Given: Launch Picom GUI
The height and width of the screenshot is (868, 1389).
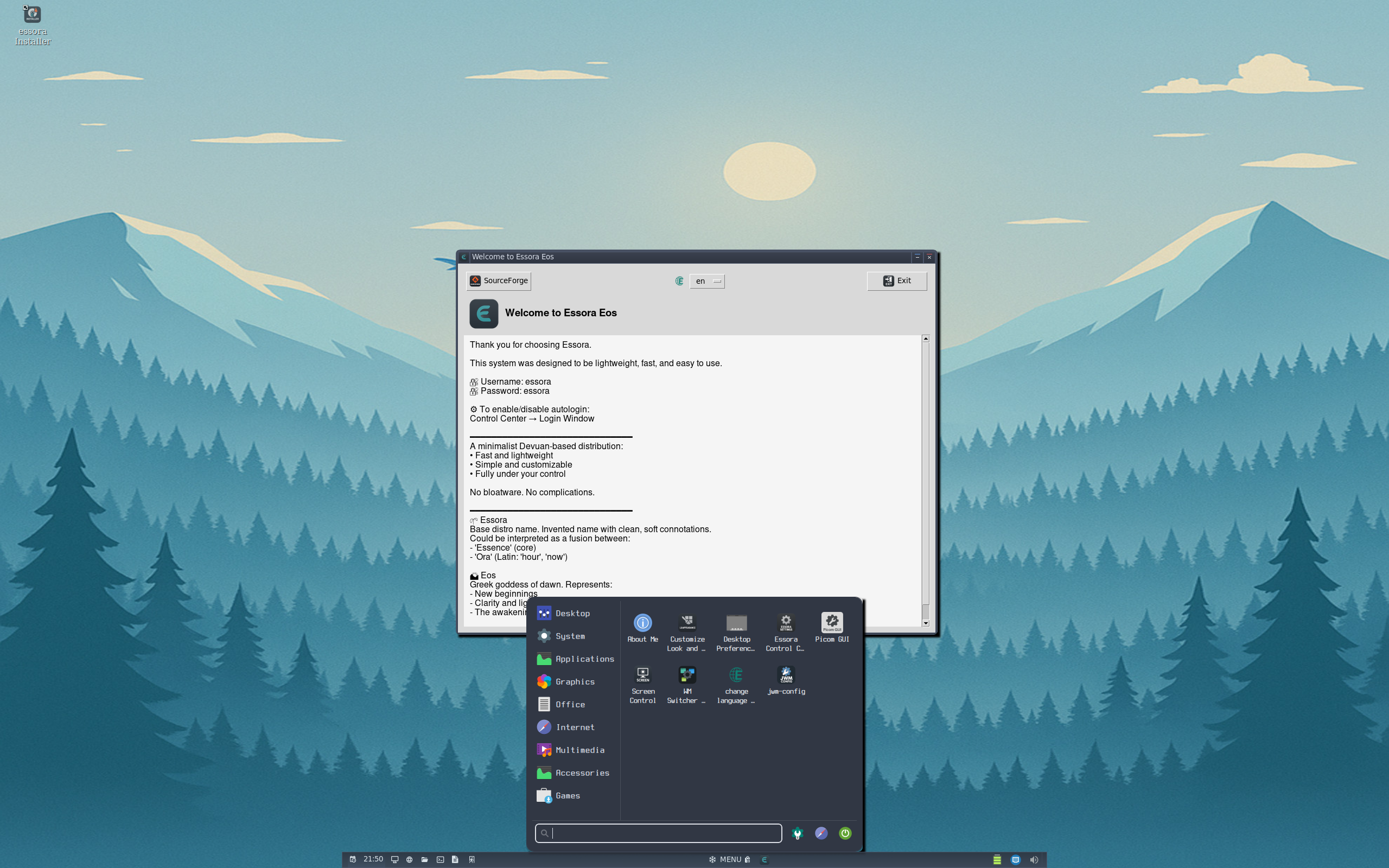Looking at the screenshot, I should tap(832, 628).
